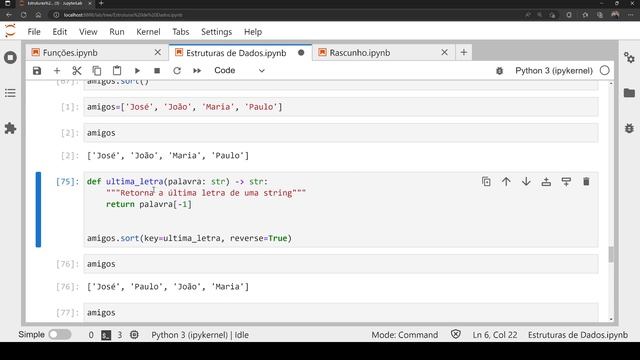Screen dimensions: 640x360
Task: Open the Tabs menu
Action: pyautogui.click(x=180, y=32)
